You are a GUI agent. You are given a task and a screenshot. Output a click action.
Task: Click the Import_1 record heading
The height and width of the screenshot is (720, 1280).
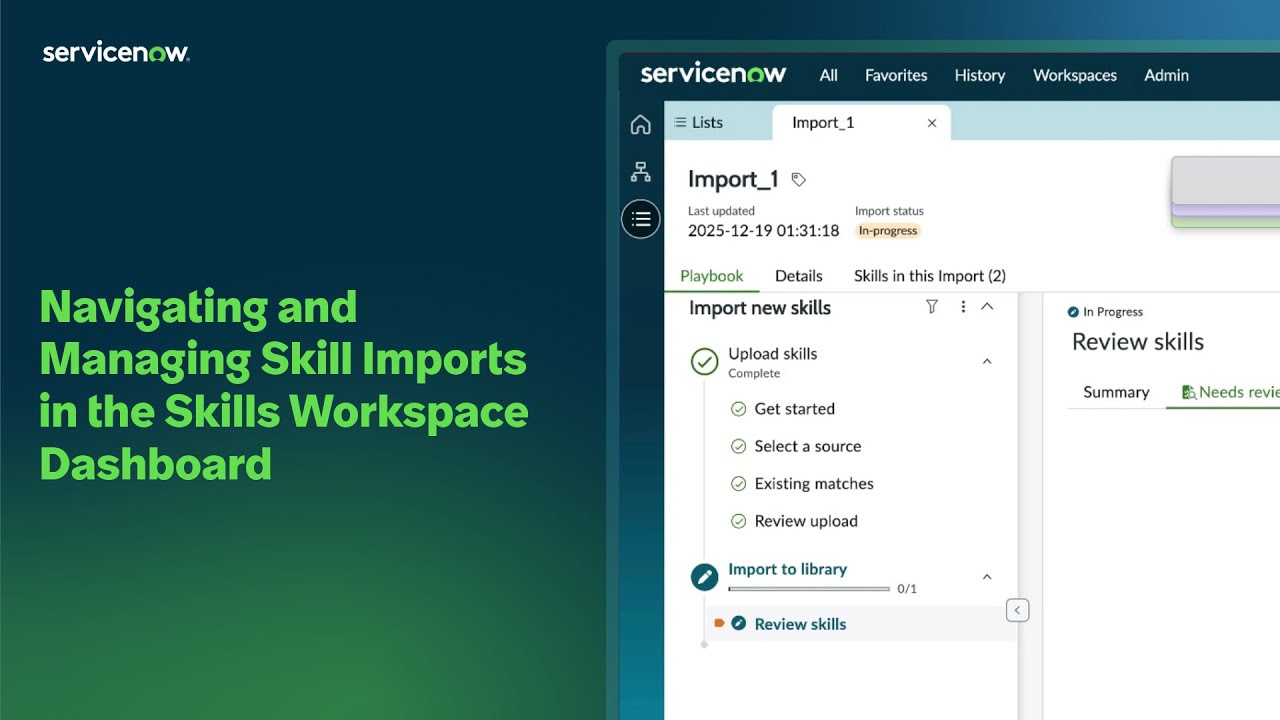pos(733,180)
